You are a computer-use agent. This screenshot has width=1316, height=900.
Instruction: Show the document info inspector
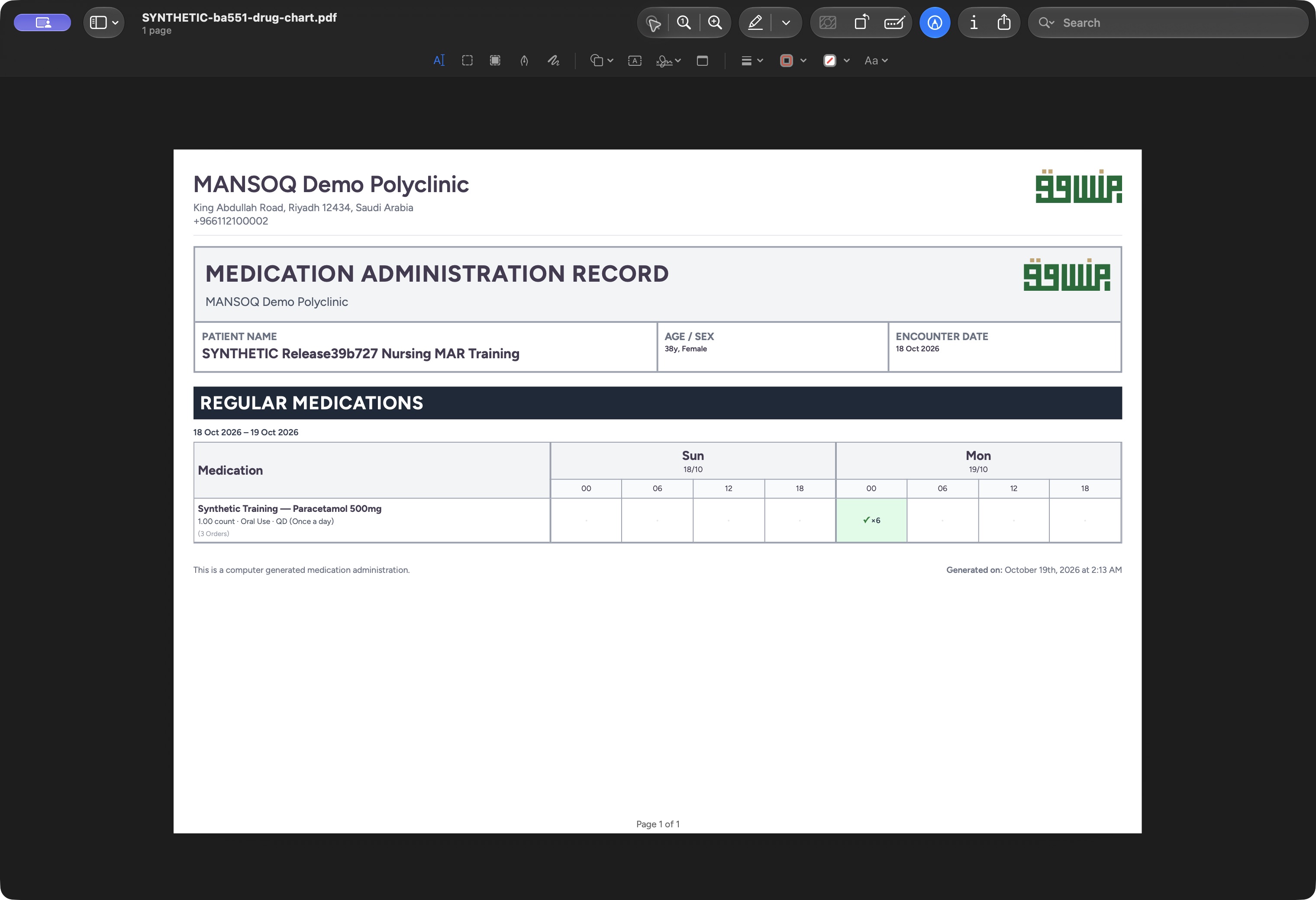click(x=974, y=22)
